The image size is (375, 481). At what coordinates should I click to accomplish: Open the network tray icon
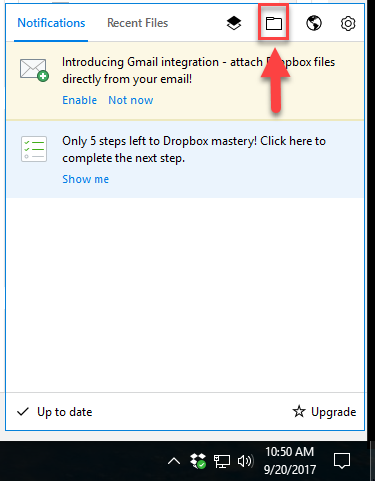click(x=222, y=461)
